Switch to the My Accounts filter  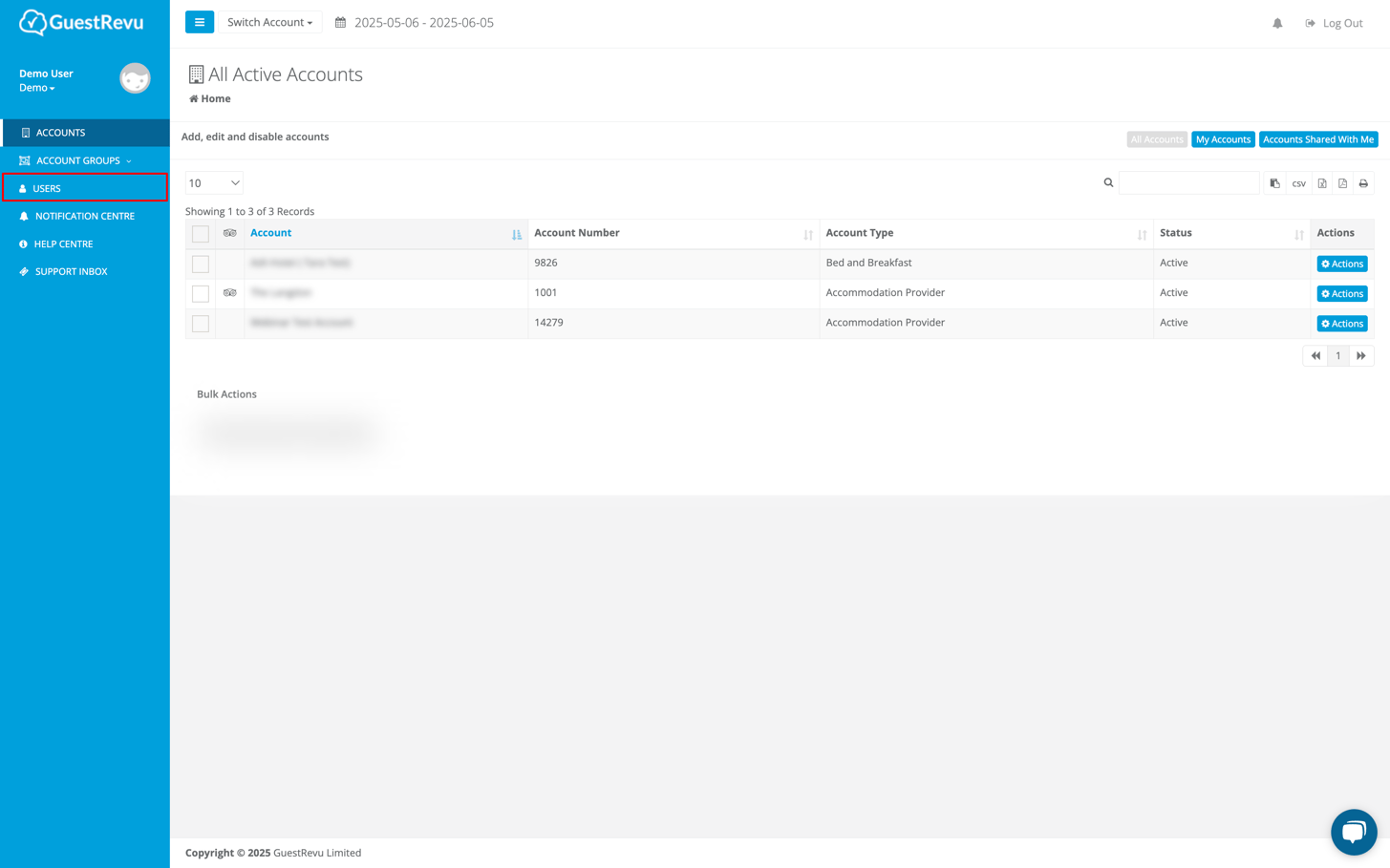click(1223, 138)
